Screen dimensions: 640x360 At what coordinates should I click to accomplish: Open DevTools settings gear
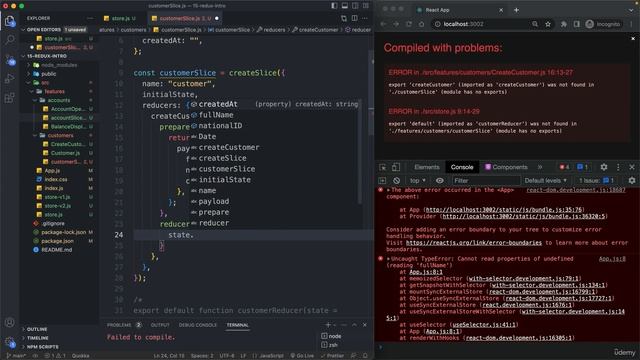click(604, 167)
